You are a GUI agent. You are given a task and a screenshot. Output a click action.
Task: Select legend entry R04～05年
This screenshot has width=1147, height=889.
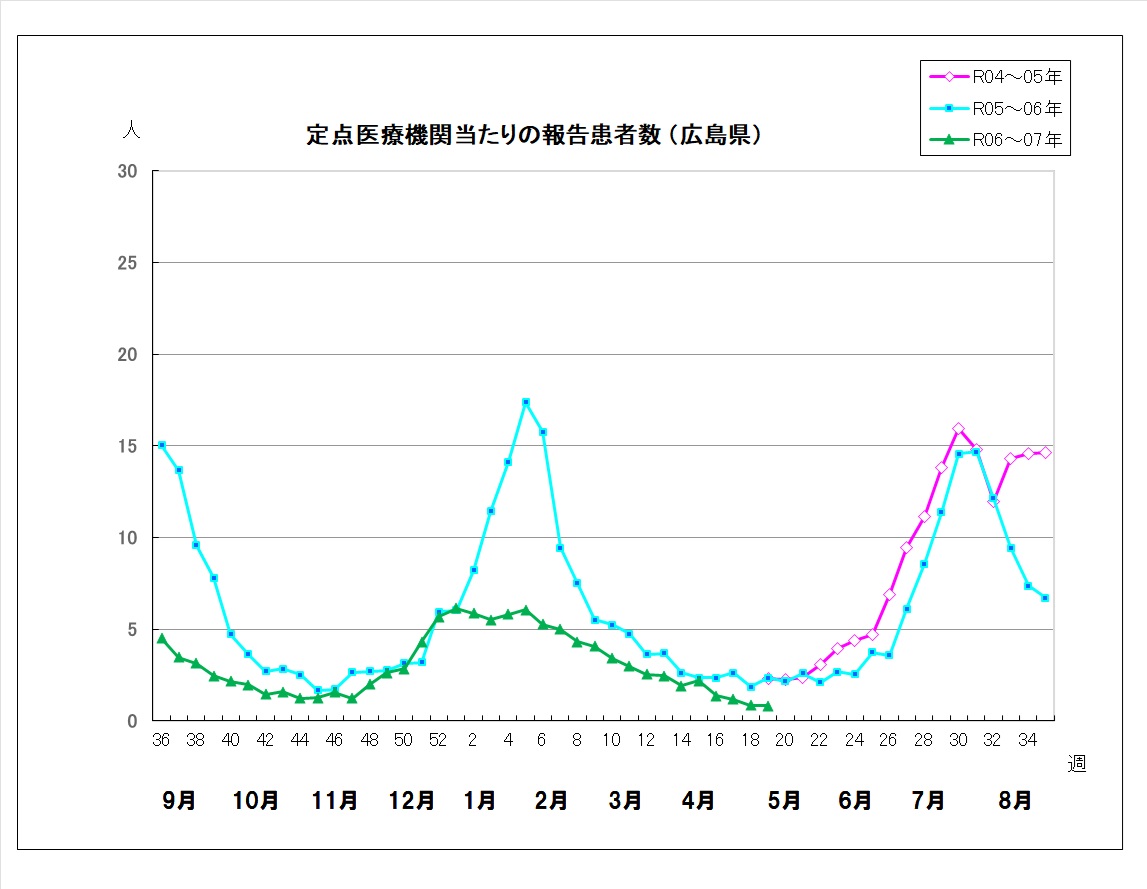[x=996, y=77]
